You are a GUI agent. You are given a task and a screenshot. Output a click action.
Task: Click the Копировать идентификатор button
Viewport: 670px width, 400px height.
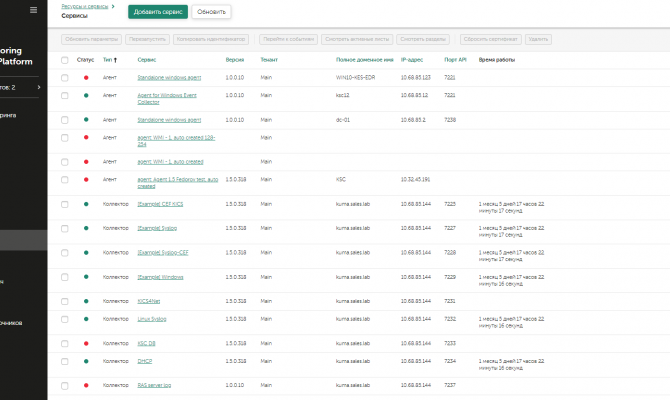click(211, 39)
